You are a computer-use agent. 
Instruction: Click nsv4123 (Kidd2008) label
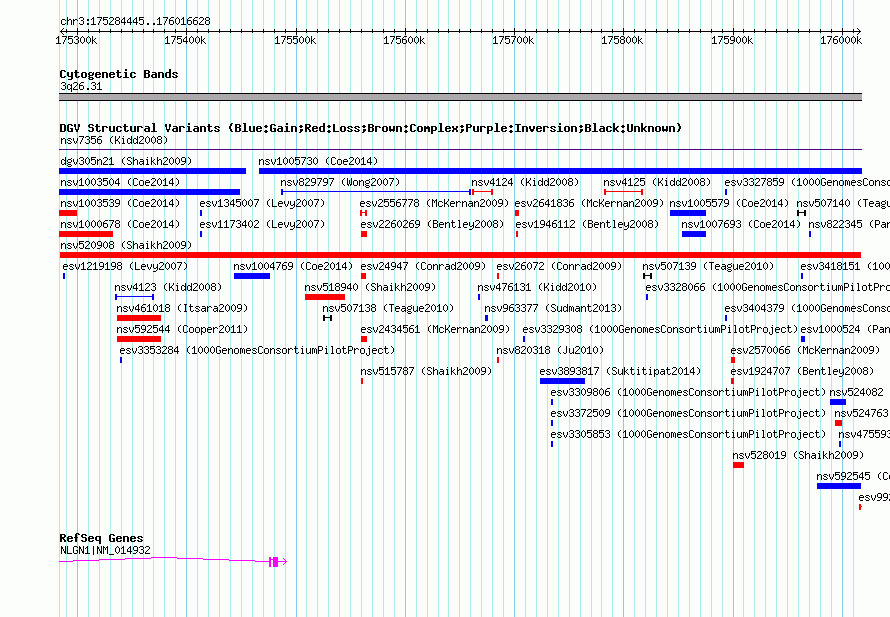[x=168, y=287]
